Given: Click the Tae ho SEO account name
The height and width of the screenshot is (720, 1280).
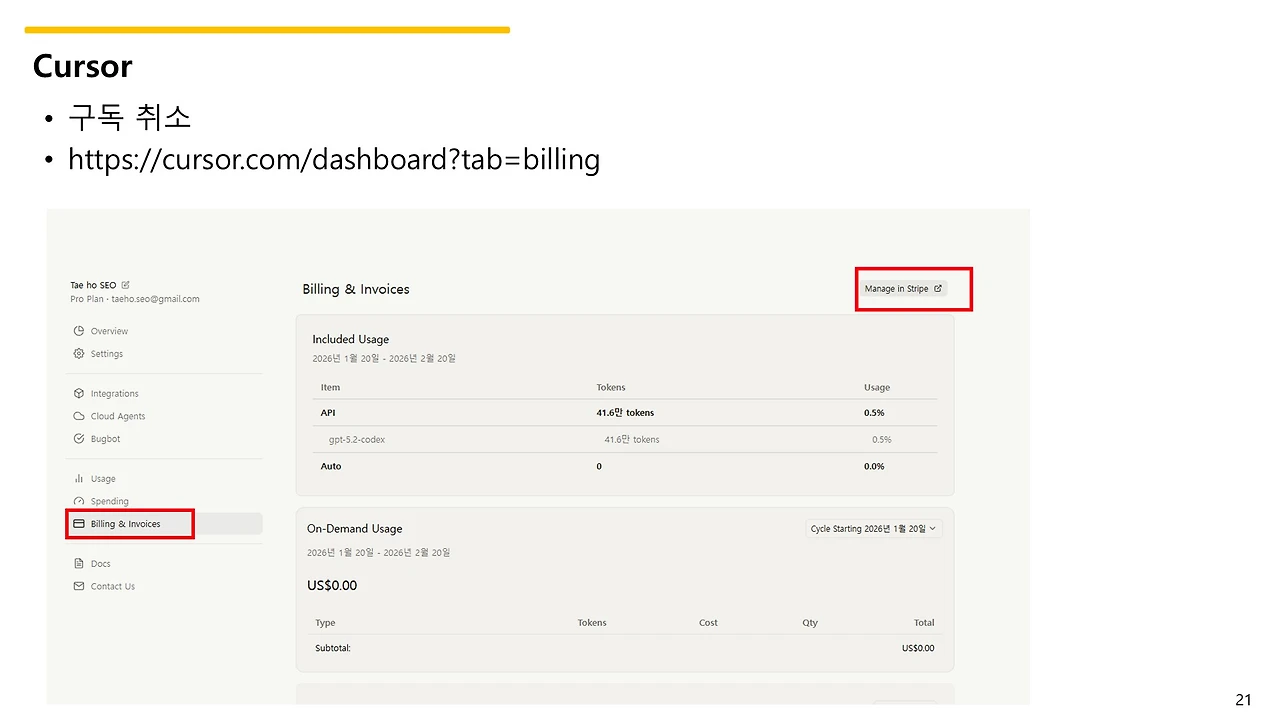Looking at the screenshot, I should tap(93, 285).
